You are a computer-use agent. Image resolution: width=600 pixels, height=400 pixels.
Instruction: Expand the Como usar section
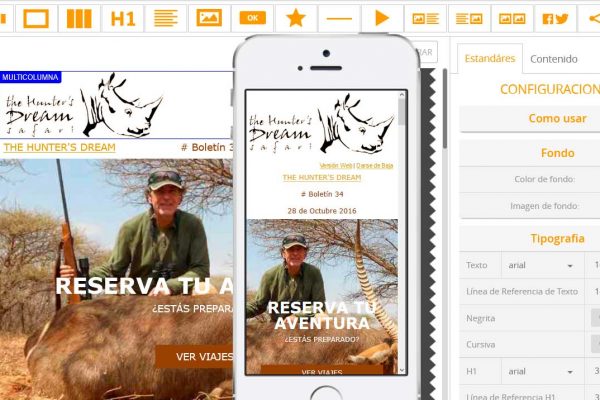tap(557, 118)
